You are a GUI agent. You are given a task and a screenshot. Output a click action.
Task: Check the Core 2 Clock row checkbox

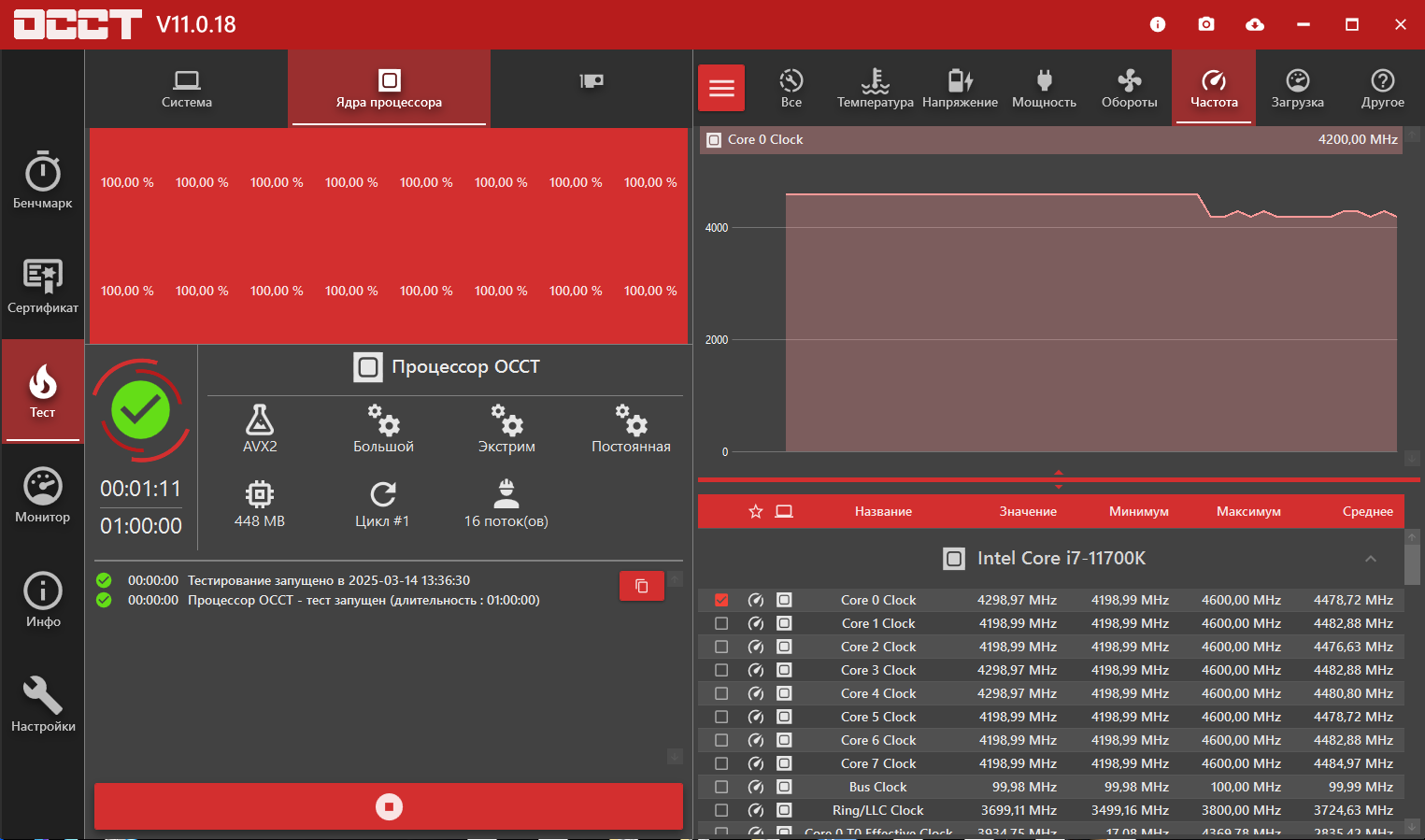click(x=721, y=647)
